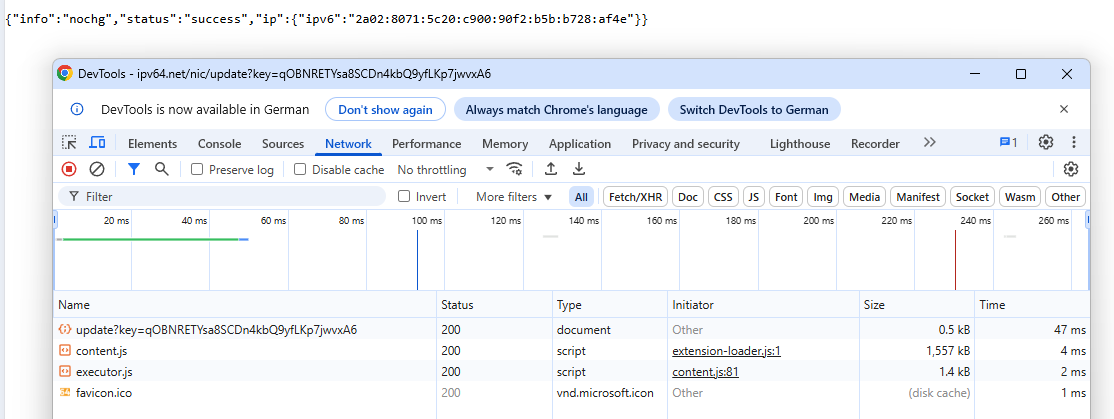
Task: Sort requests by the Status column header
Action: (494, 305)
